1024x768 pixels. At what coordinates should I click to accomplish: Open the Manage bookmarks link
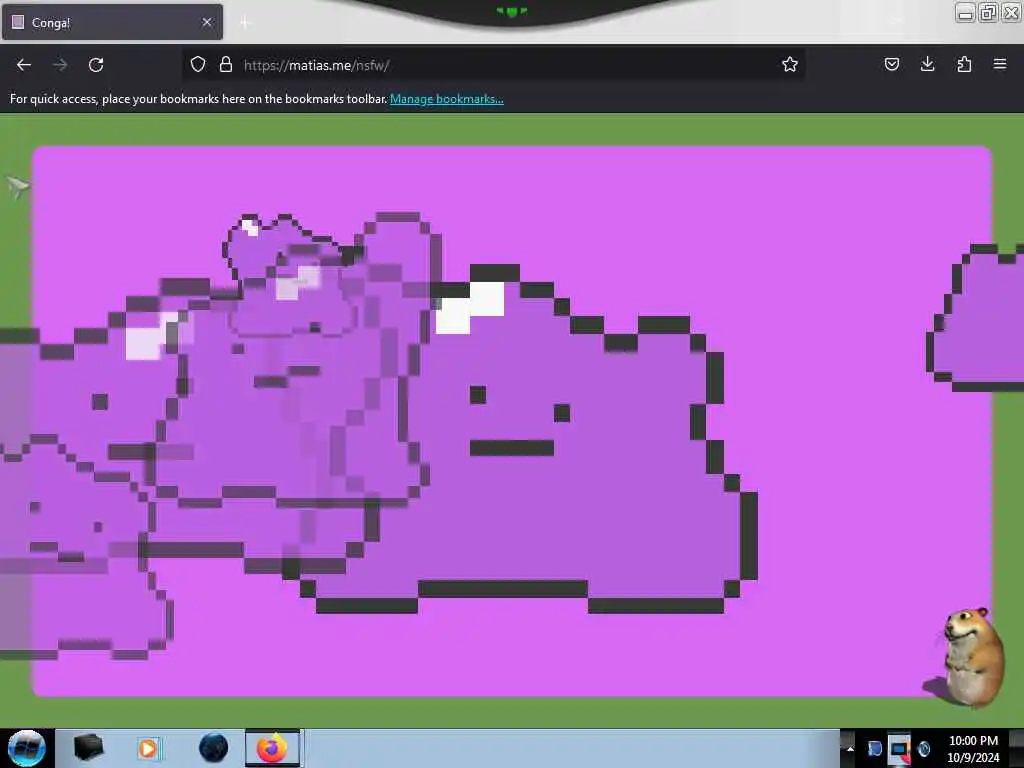pos(447,99)
